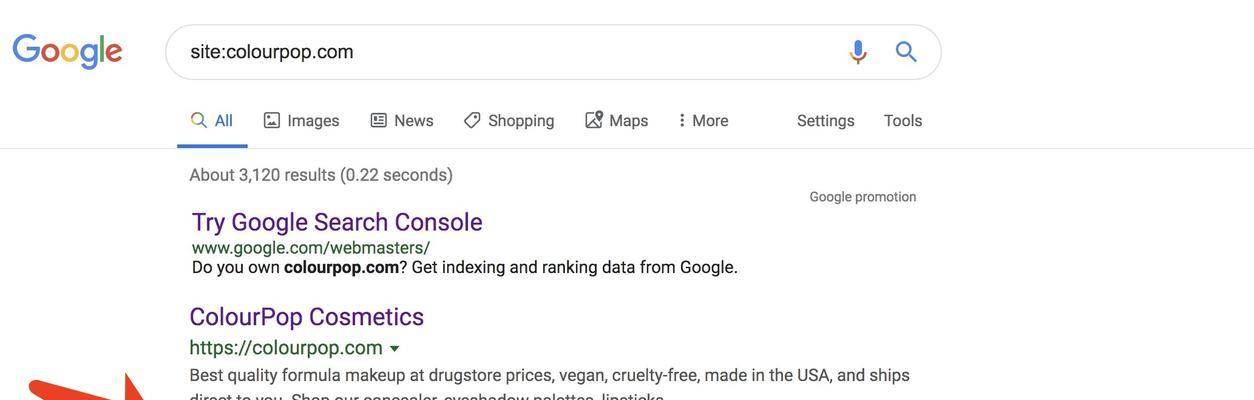1254x400 pixels.
Task: Open the Try Google Search Console link
Action: 337,222
